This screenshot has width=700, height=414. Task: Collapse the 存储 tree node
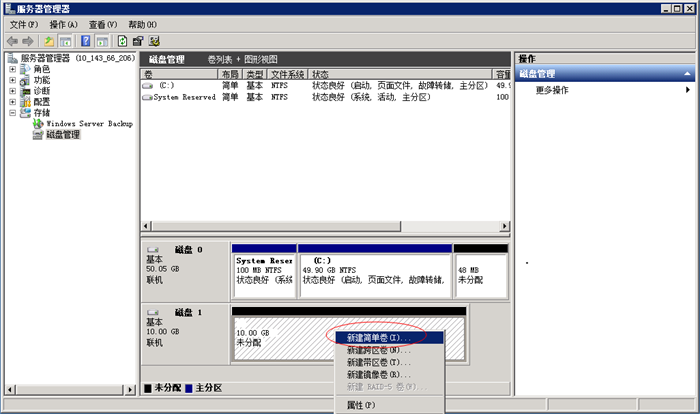(13, 113)
